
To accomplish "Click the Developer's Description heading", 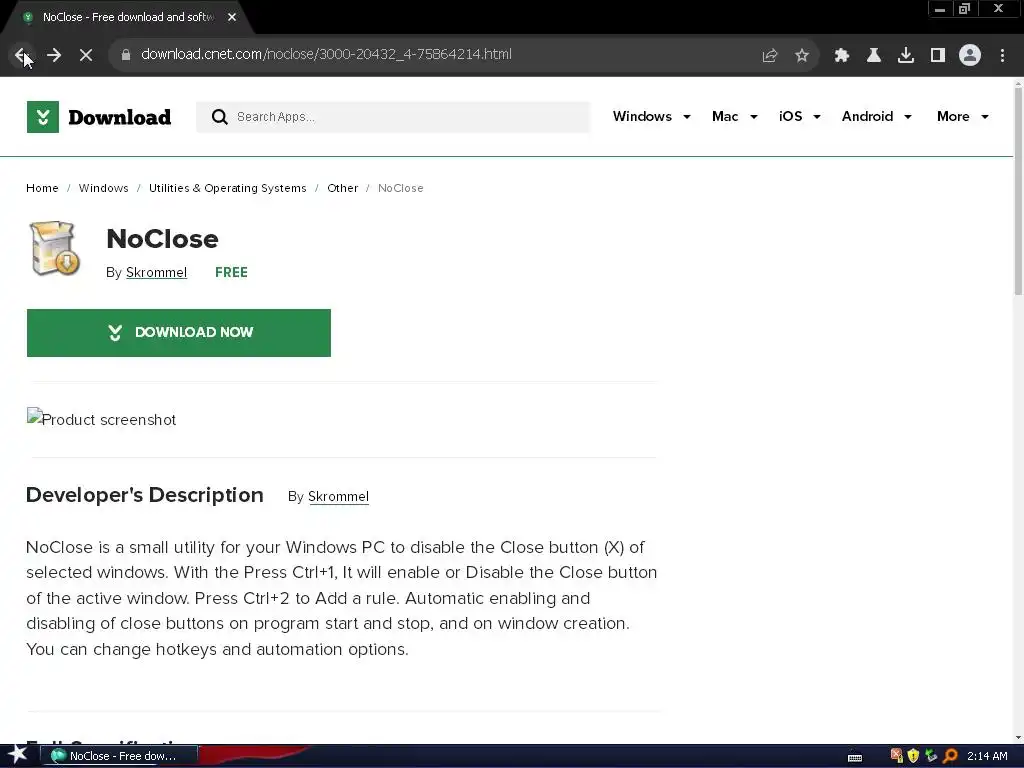I will [x=145, y=495].
